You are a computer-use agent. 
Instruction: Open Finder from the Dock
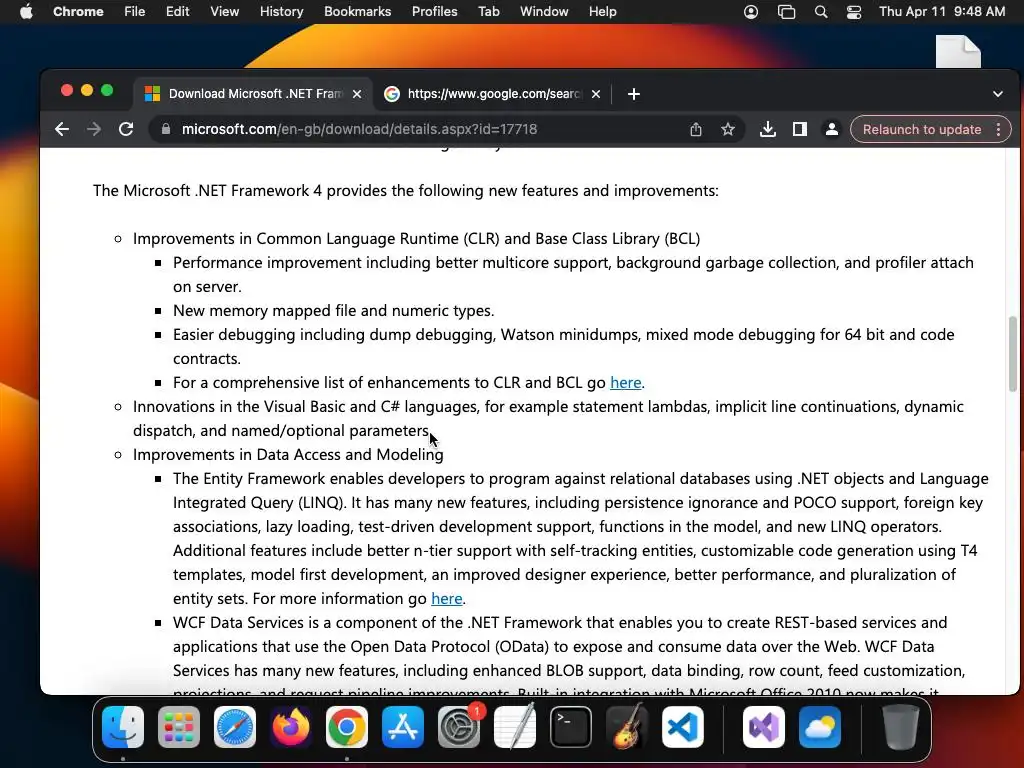[123, 727]
